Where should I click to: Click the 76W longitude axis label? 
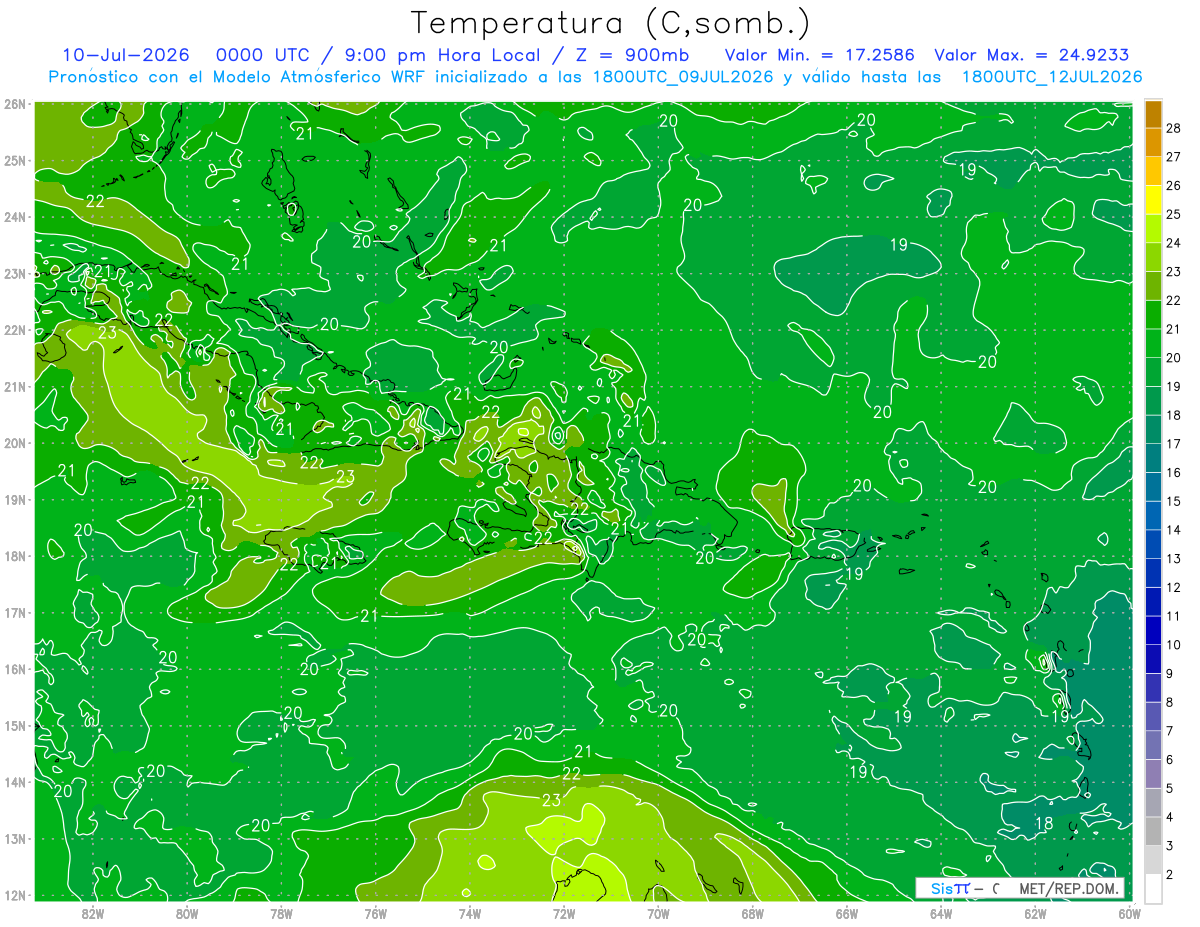click(x=375, y=913)
